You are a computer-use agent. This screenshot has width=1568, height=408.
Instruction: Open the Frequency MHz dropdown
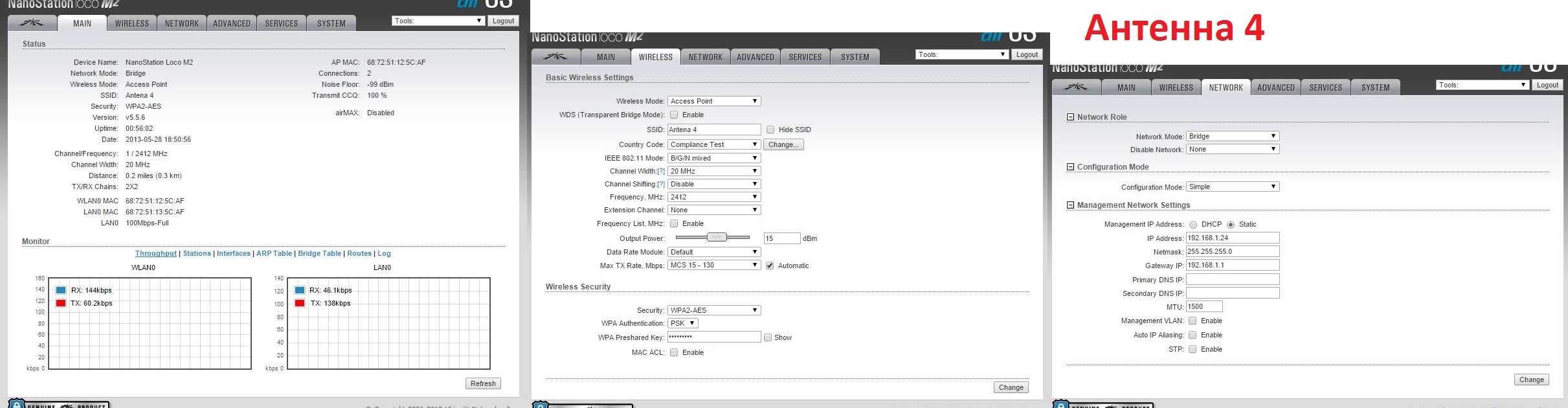714,197
